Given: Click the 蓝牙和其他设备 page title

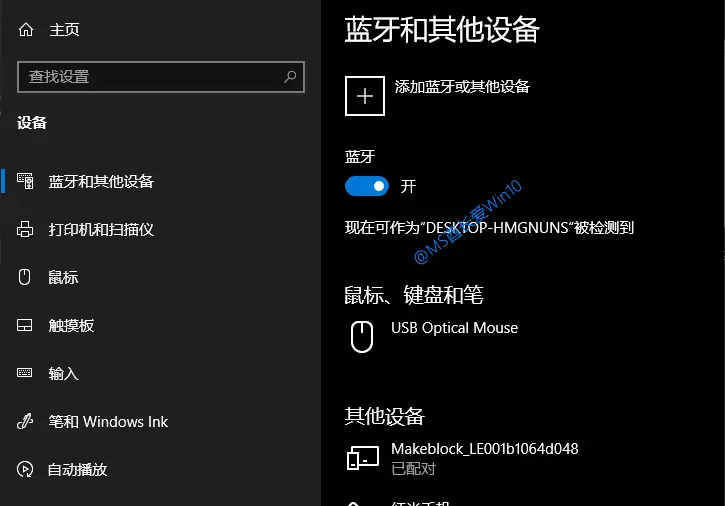Looking at the screenshot, I should [x=442, y=30].
